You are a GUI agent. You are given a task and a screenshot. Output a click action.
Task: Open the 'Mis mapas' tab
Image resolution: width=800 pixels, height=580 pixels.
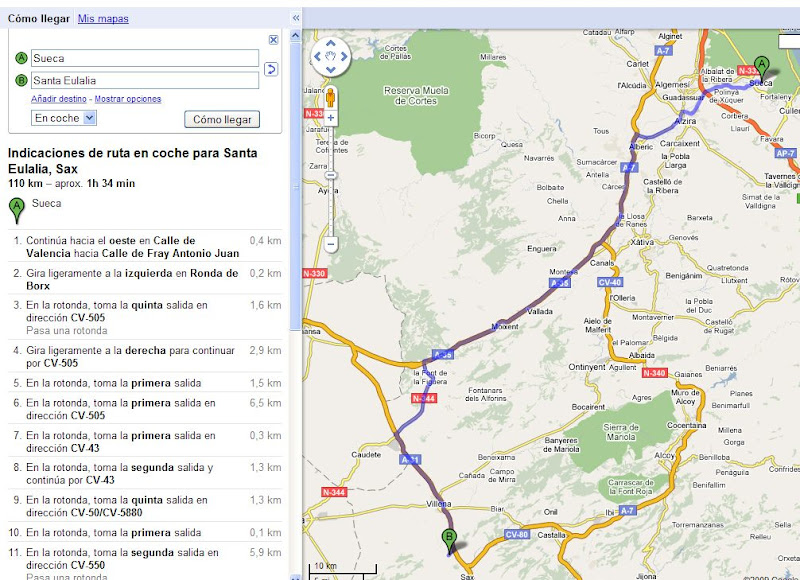click(103, 19)
